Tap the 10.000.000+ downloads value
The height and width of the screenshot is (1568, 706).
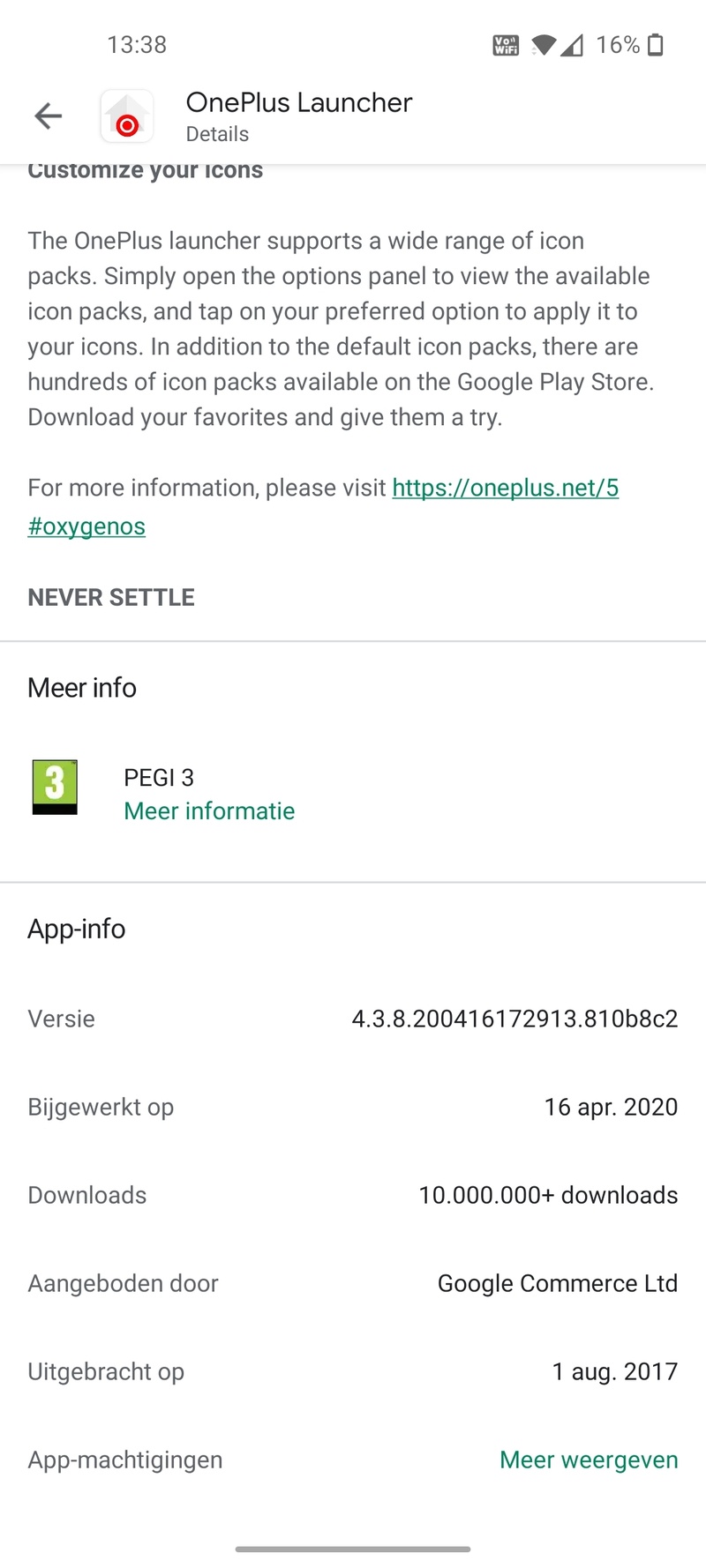click(548, 1196)
